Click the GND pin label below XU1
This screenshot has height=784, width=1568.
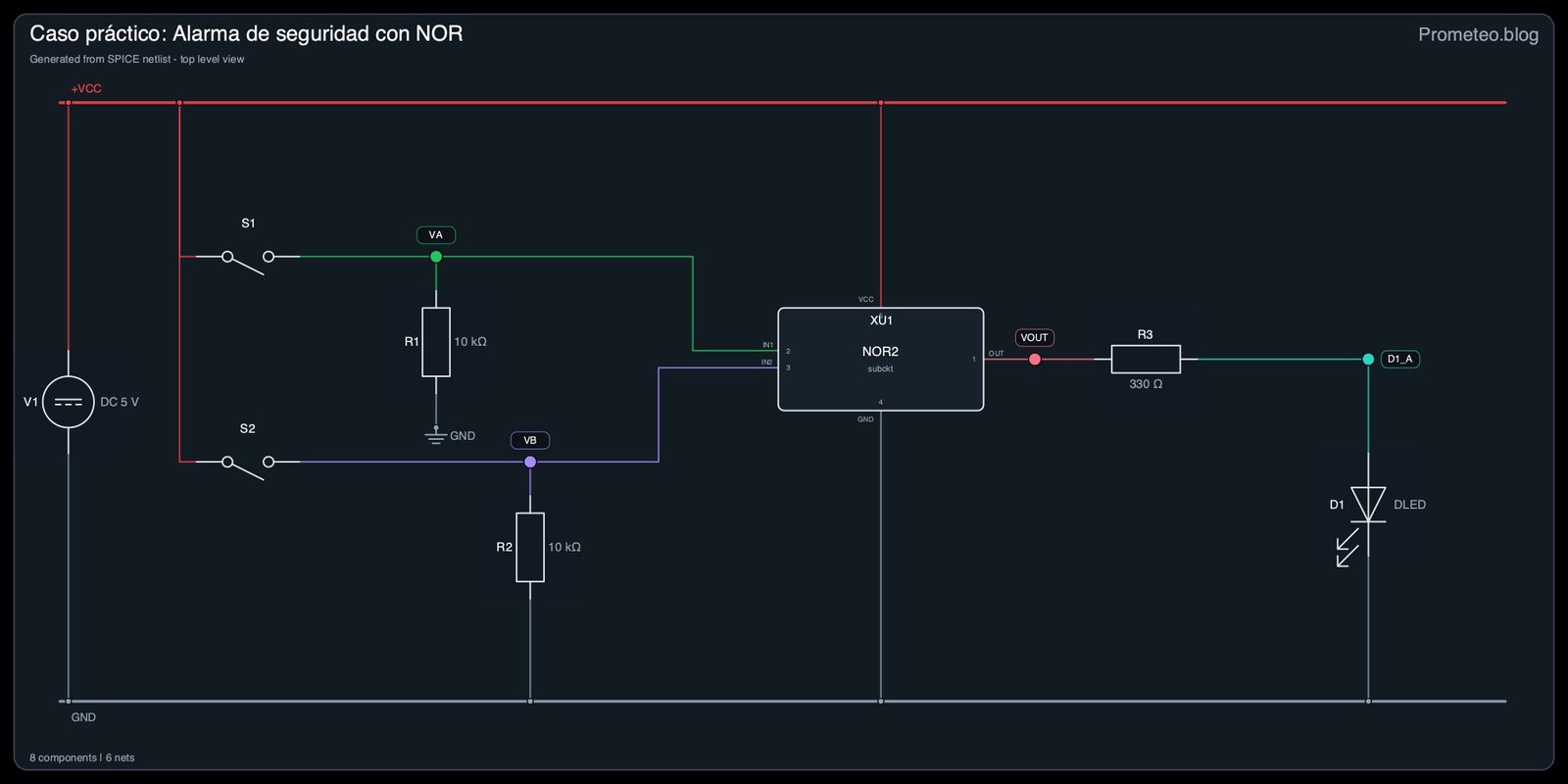[865, 419]
